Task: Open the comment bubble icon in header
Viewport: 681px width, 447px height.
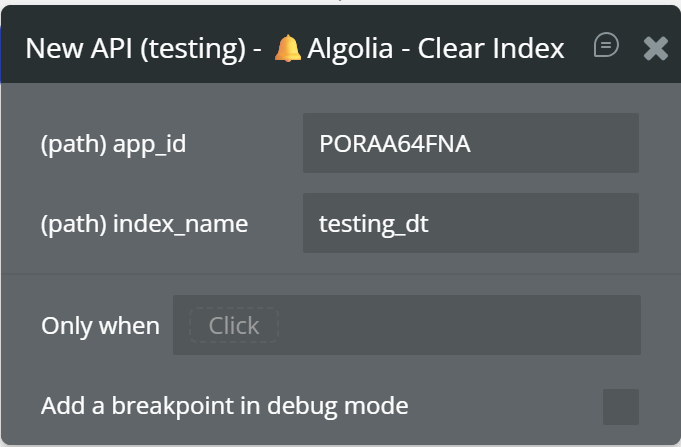Action: pos(606,45)
